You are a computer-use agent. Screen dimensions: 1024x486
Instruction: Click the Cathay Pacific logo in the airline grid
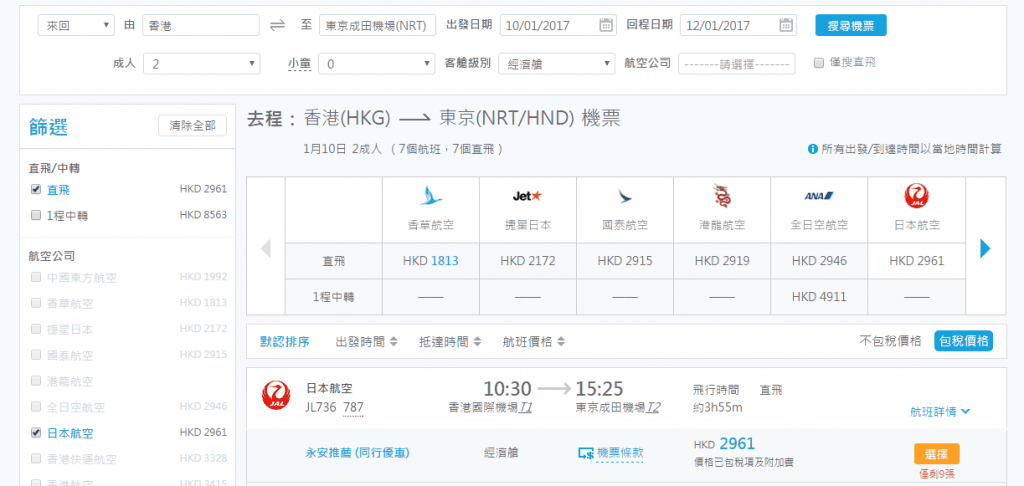[x=625, y=195]
